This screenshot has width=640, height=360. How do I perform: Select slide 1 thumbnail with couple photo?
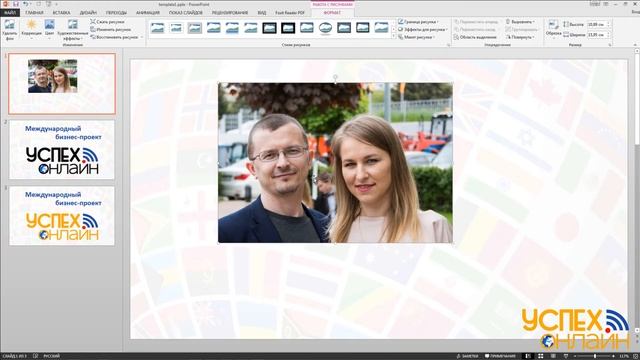pyautogui.click(x=62, y=83)
